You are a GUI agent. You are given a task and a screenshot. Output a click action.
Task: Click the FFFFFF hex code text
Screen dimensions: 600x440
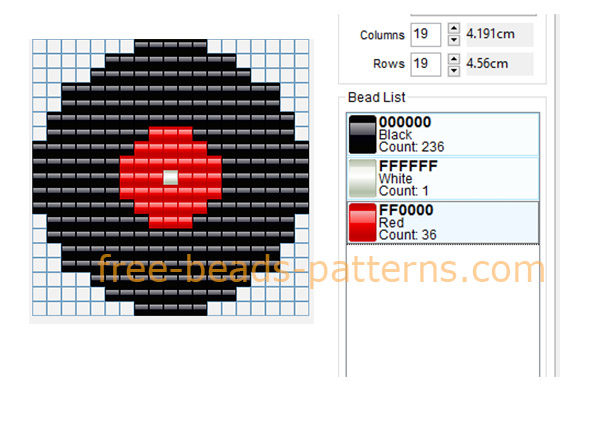click(408, 166)
